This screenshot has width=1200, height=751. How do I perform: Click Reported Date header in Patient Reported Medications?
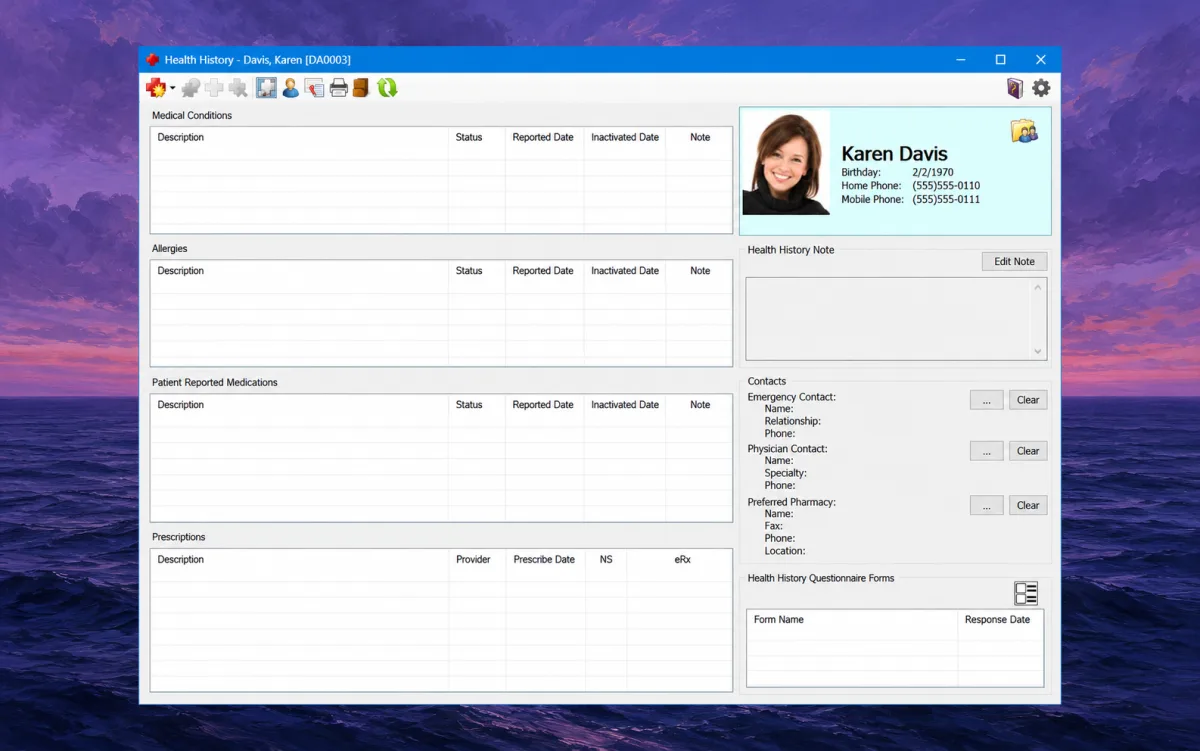click(544, 405)
